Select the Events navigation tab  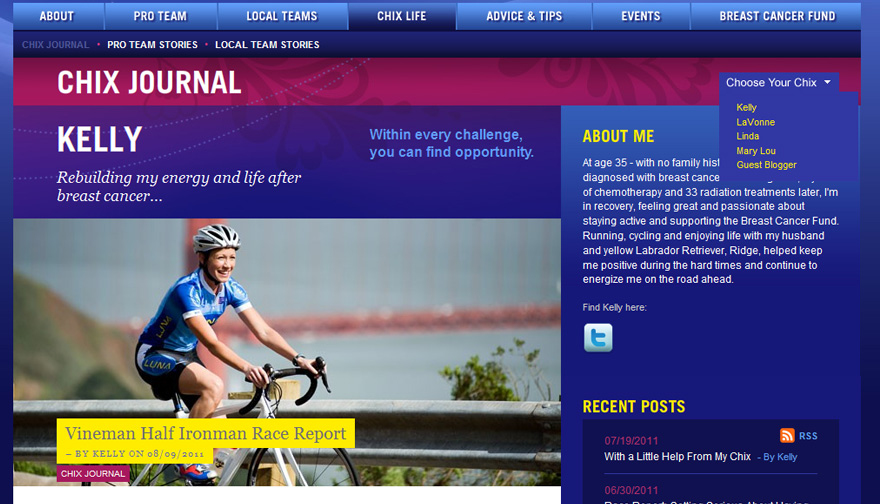[x=641, y=16]
